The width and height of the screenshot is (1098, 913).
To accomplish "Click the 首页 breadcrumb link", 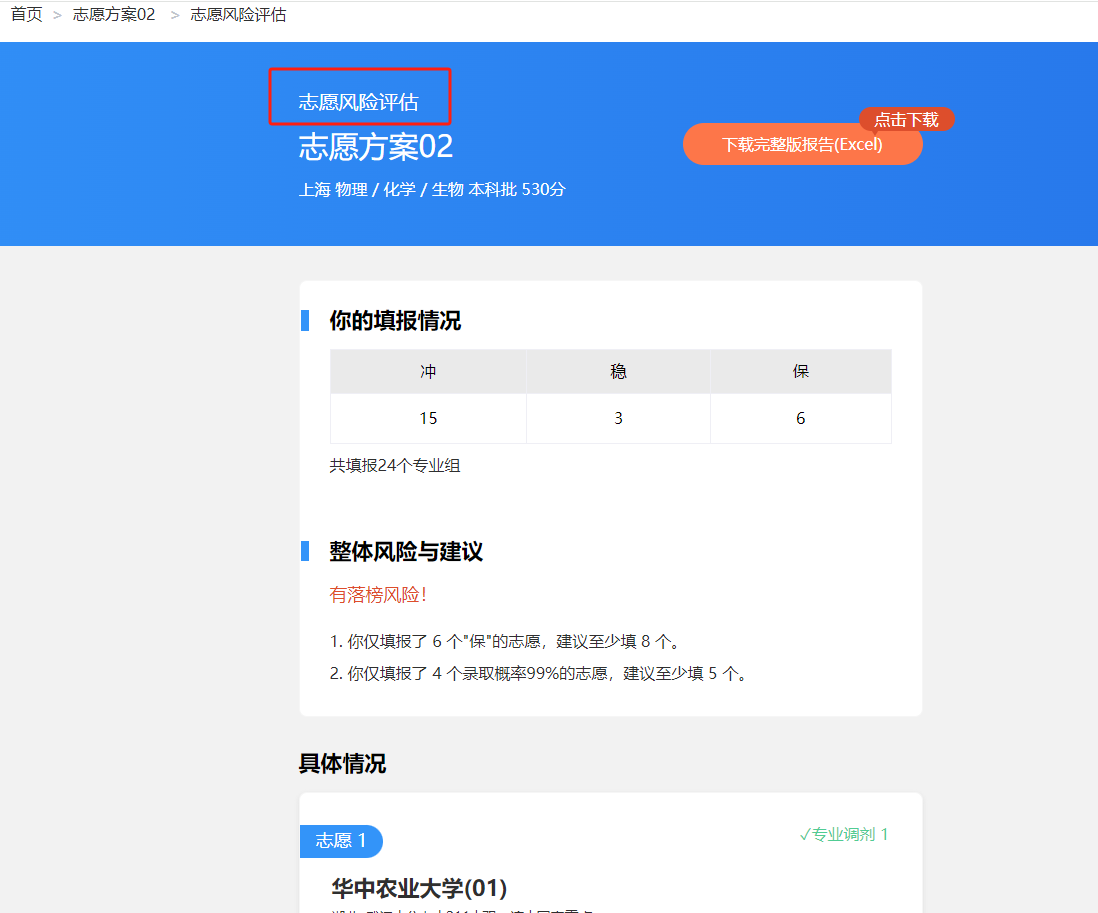I will 27,15.
